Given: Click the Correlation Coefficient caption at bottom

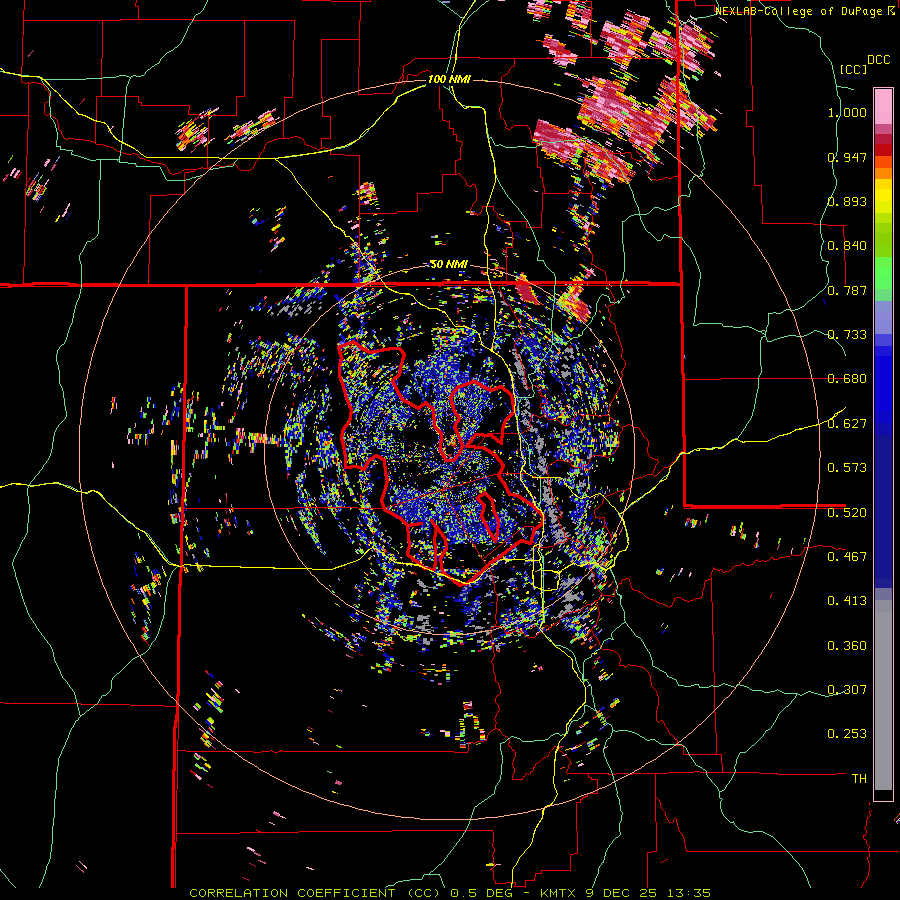Looking at the screenshot, I should point(449,893).
